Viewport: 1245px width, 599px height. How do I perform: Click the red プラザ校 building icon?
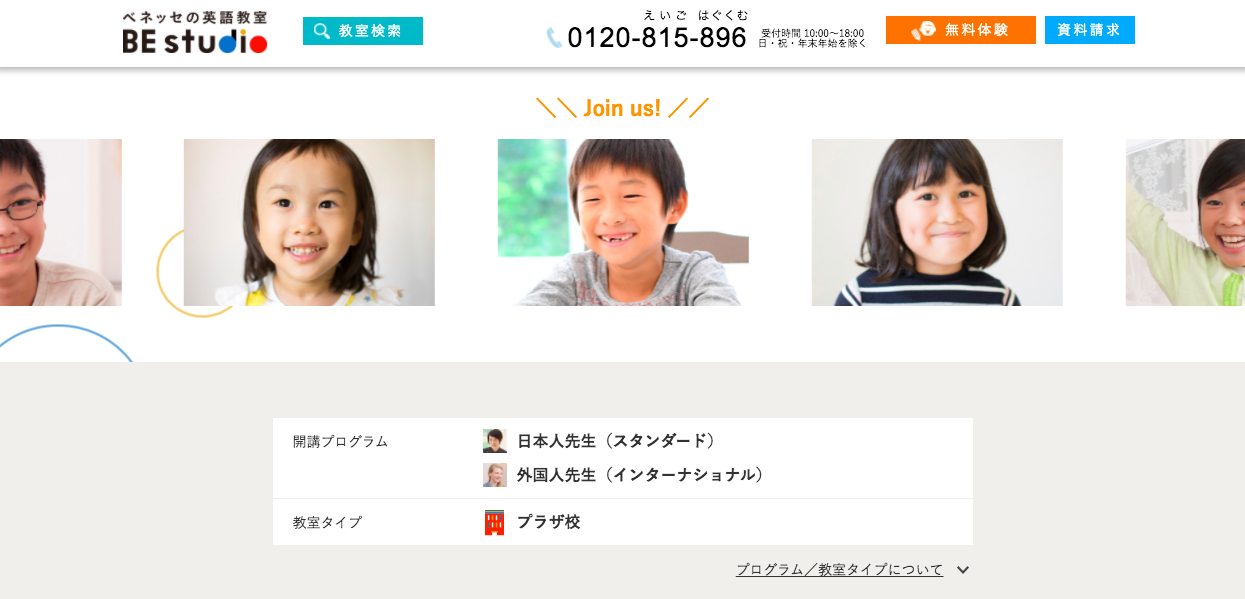[x=495, y=522]
